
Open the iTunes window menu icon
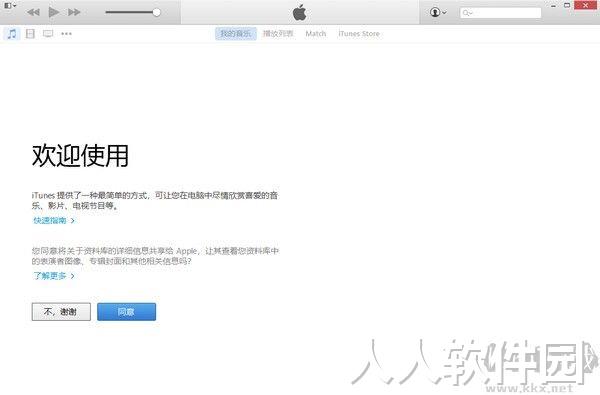click(10, 6)
